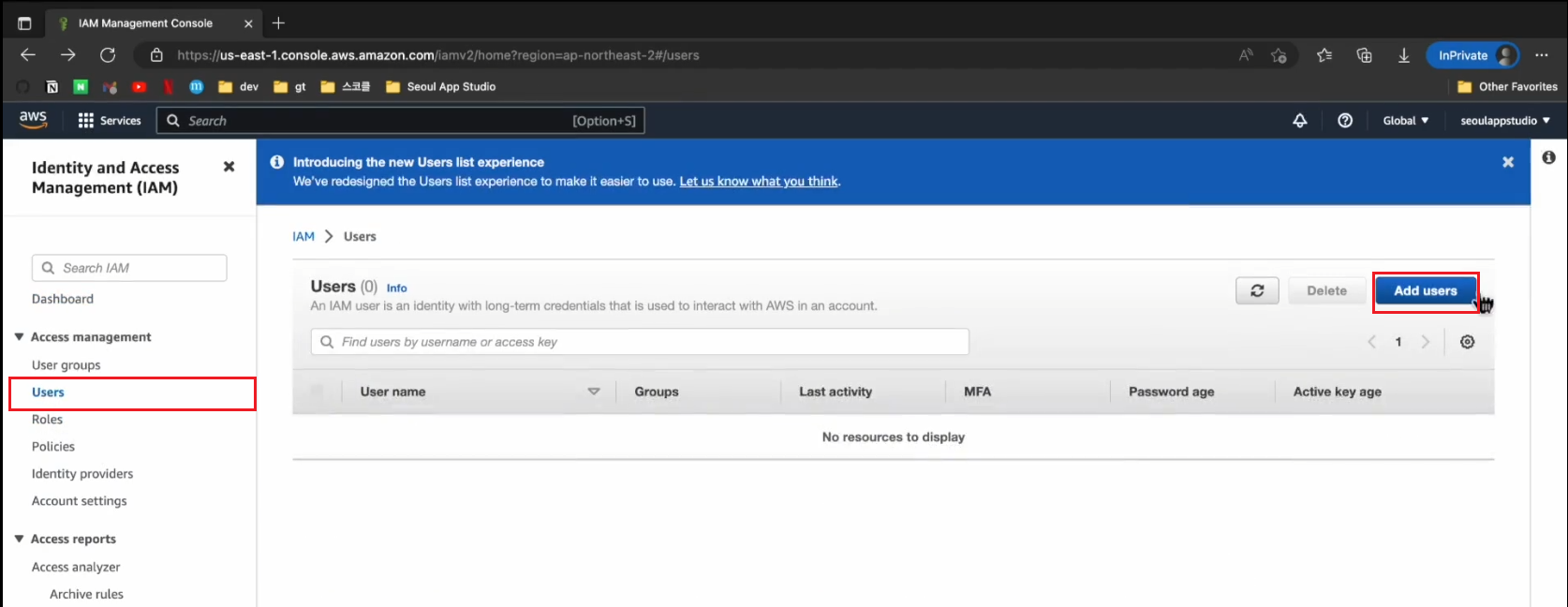Open the AWS notifications bell
The width and height of the screenshot is (1568, 607).
tap(1300, 121)
